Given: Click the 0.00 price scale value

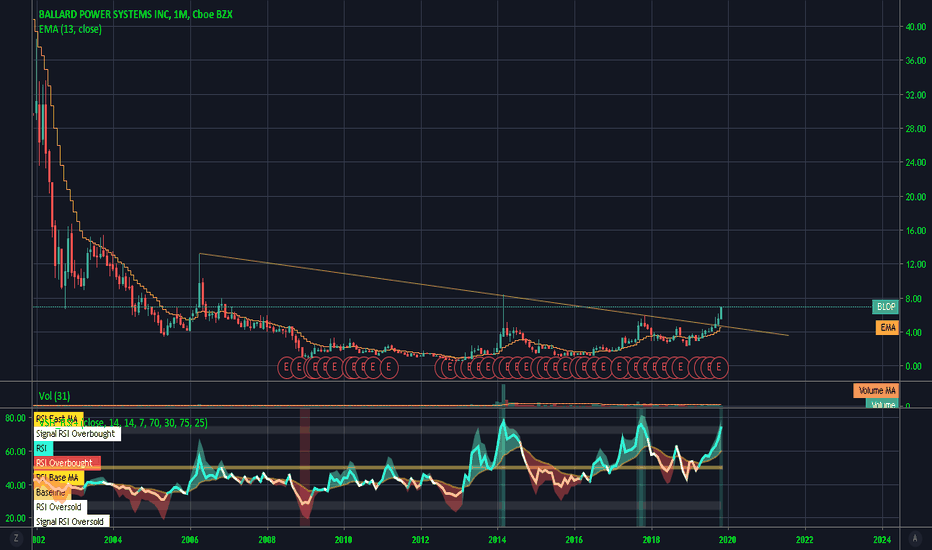Looking at the screenshot, I should pos(913,367).
